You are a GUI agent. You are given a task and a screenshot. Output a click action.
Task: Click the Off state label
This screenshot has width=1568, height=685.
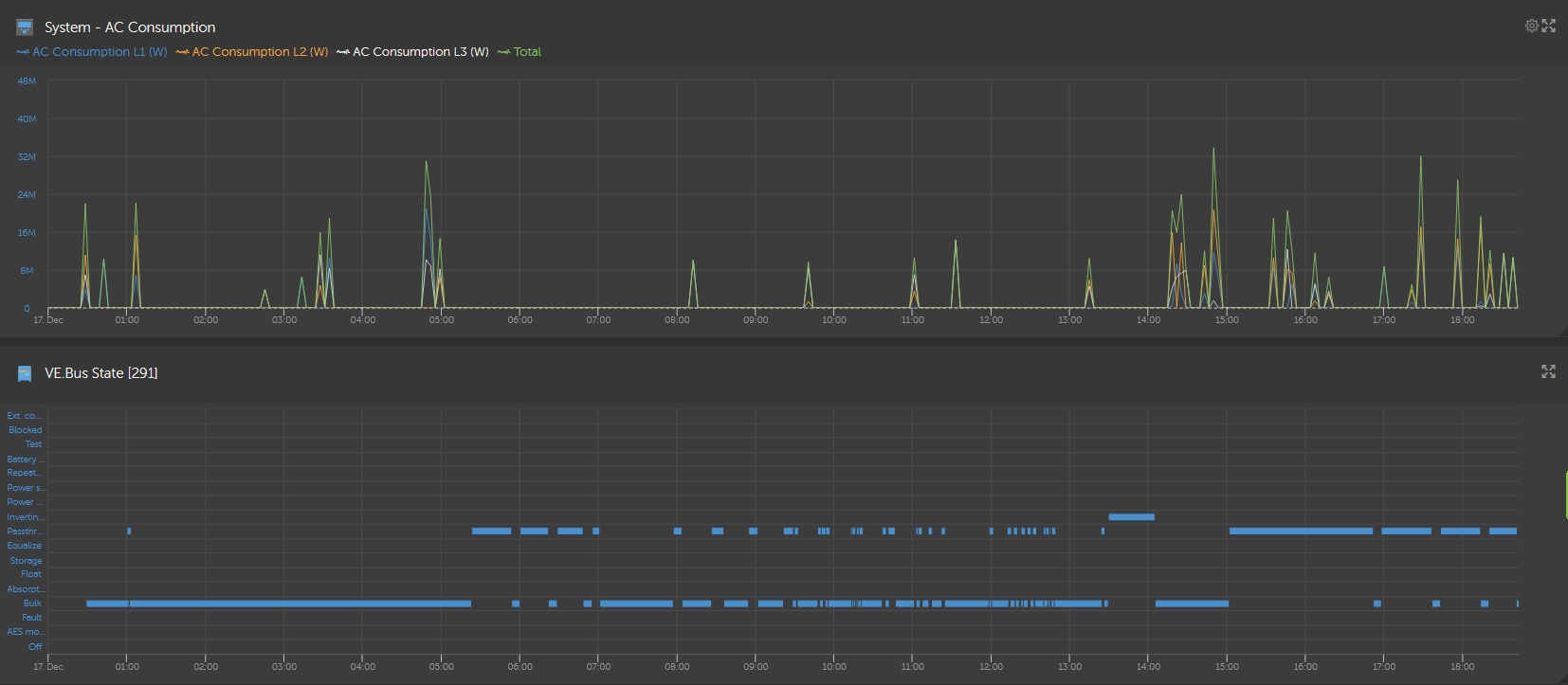pos(35,647)
